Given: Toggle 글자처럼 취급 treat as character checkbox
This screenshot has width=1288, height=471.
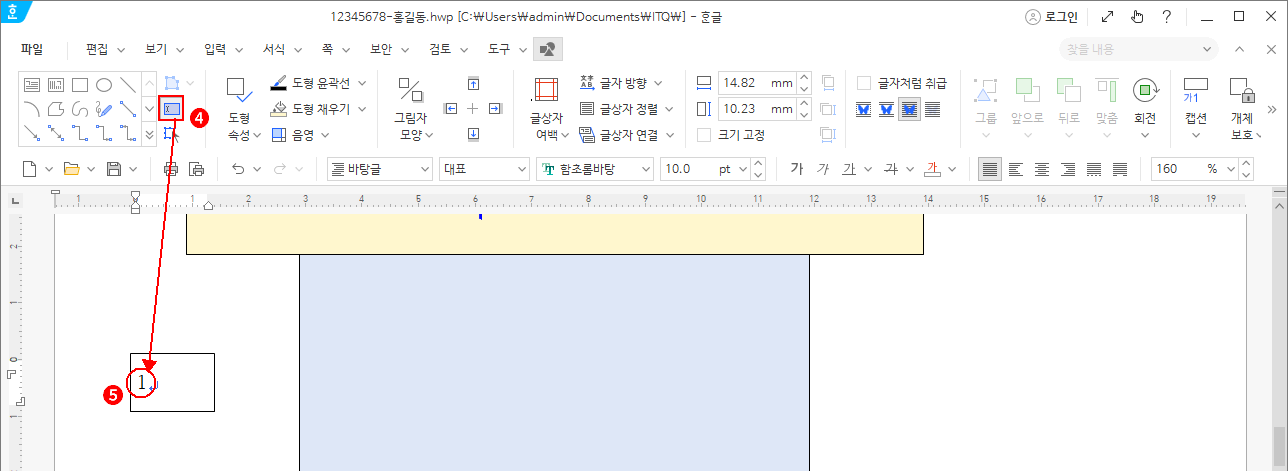Looking at the screenshot, I should [864, 83].
